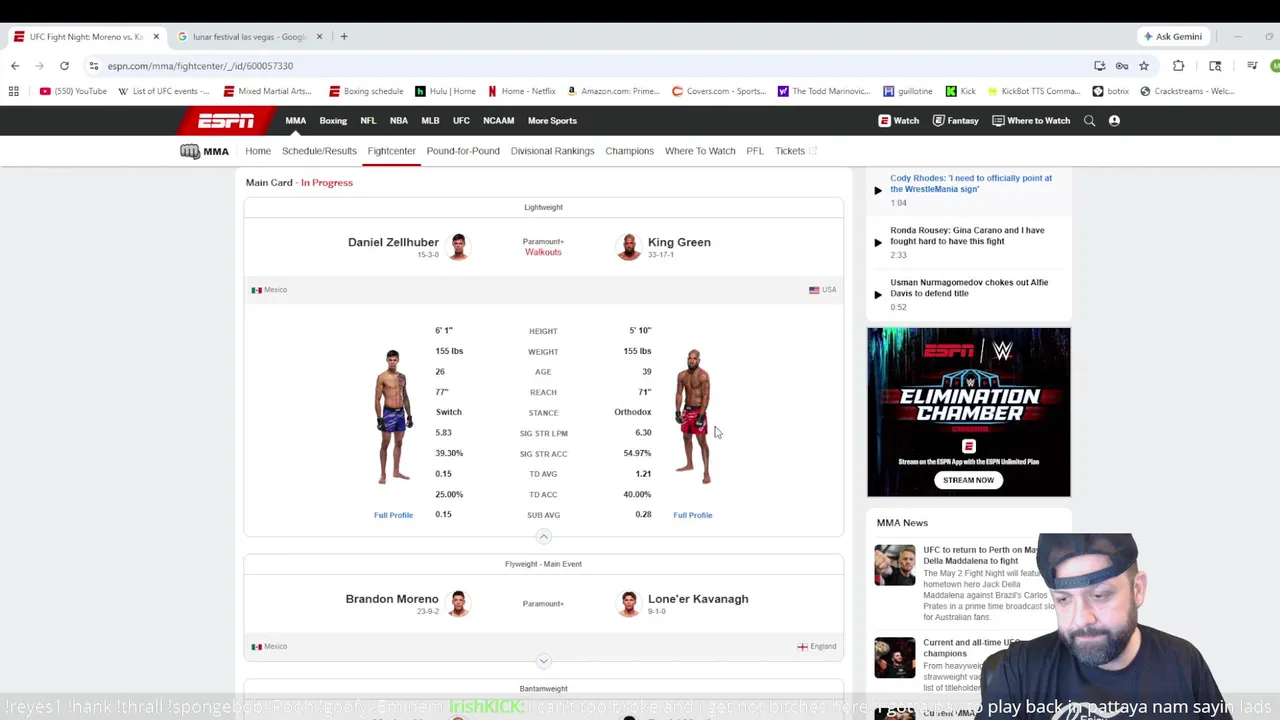
Task: Open the Kick bookmark
Action: click(961, 91)
